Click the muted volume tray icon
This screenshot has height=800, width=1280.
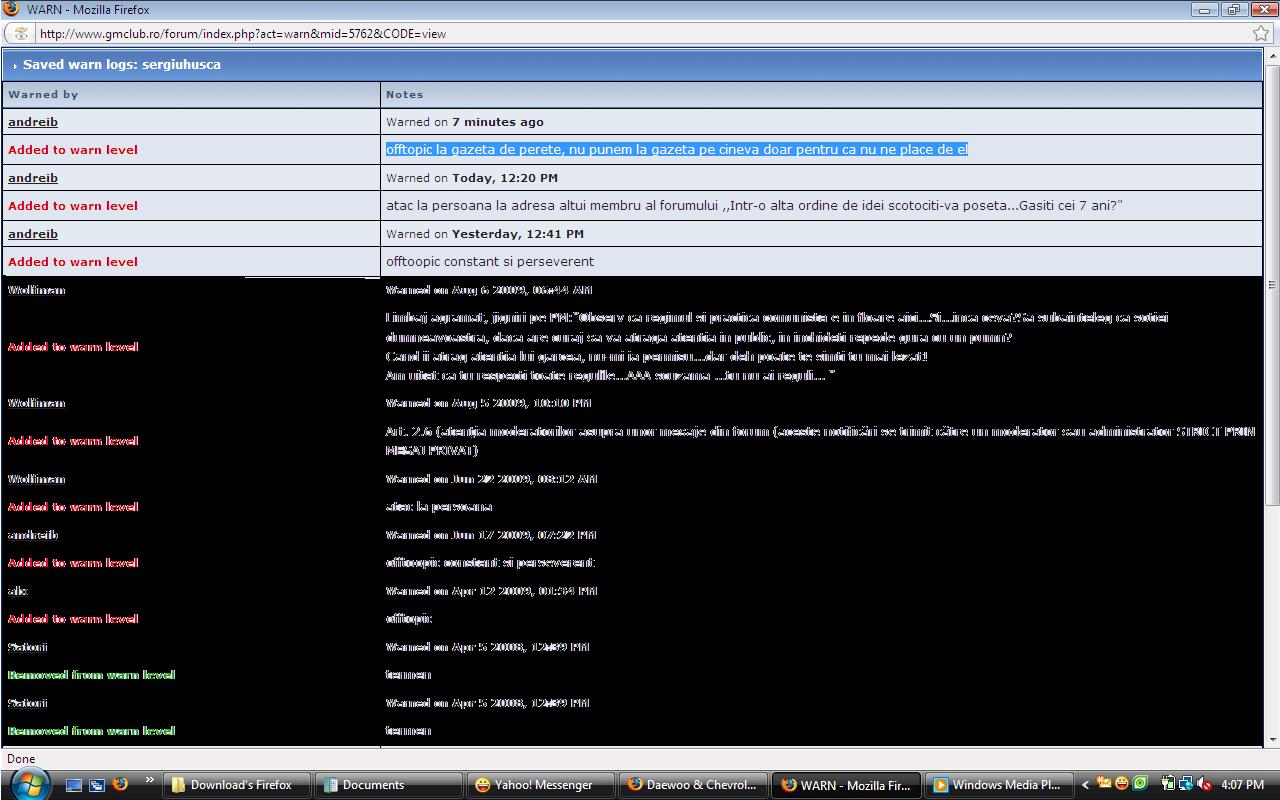point(1205,785)
